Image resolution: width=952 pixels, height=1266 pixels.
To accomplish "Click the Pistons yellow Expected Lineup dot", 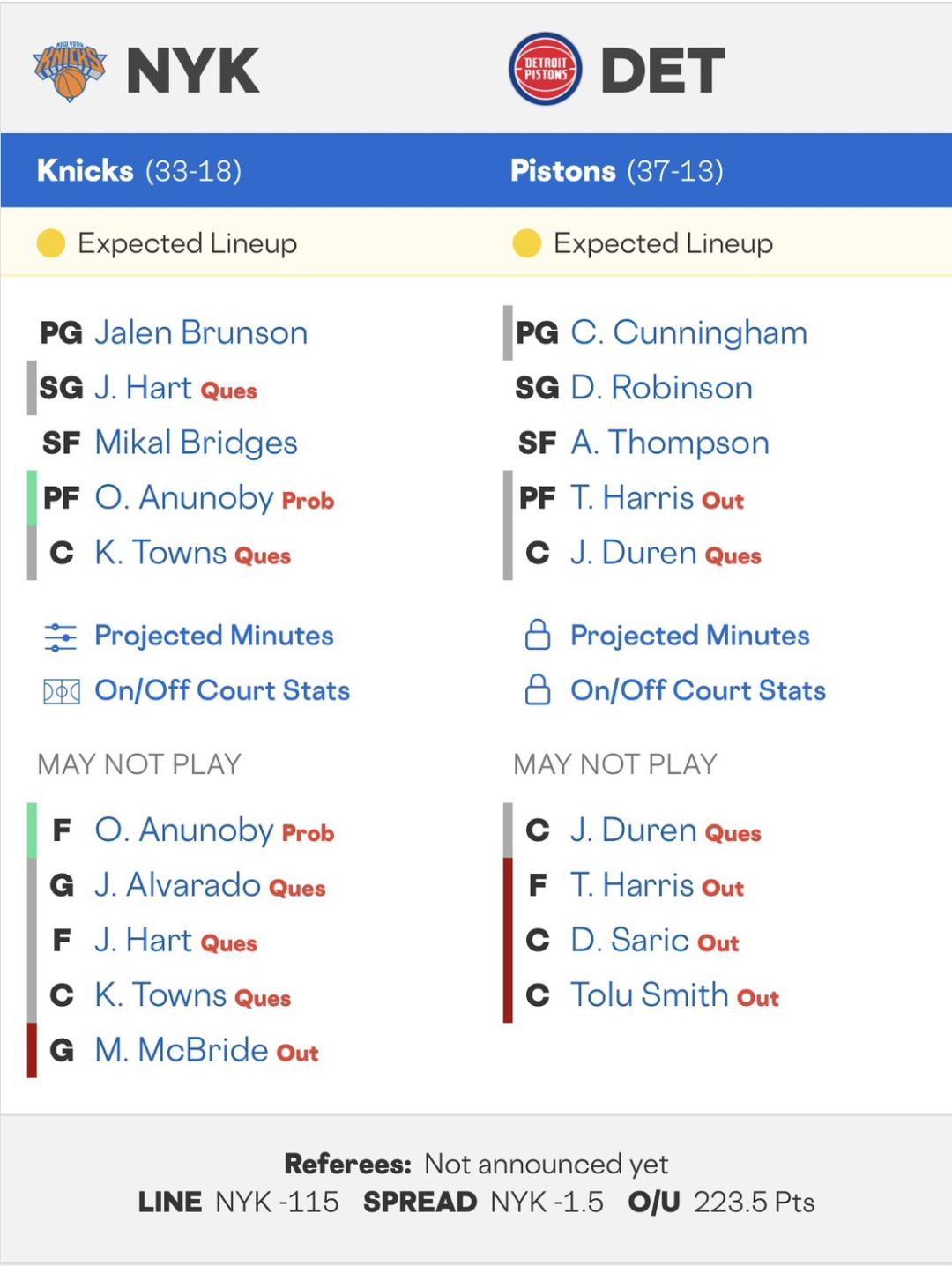I will (526, 243).
